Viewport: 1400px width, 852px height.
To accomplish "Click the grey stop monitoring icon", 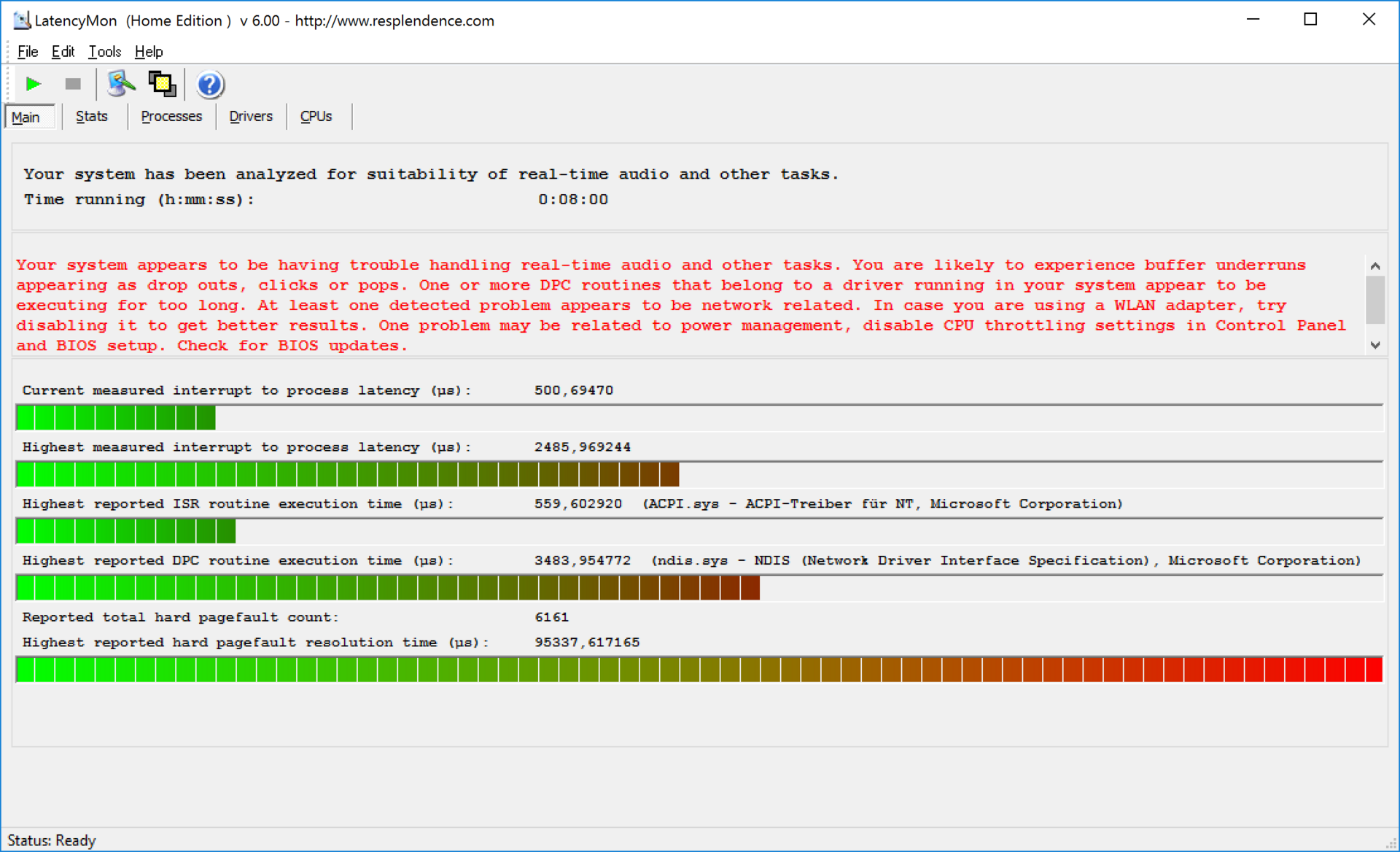I will coord(73,84).
